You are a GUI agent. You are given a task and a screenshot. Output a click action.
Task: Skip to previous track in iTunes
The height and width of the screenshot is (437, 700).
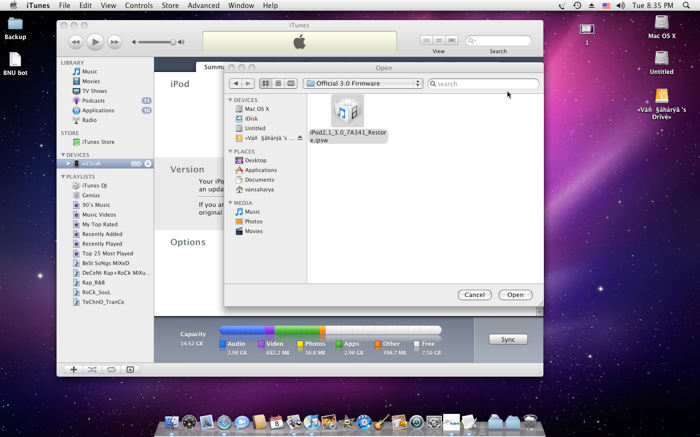pos(75,42)
